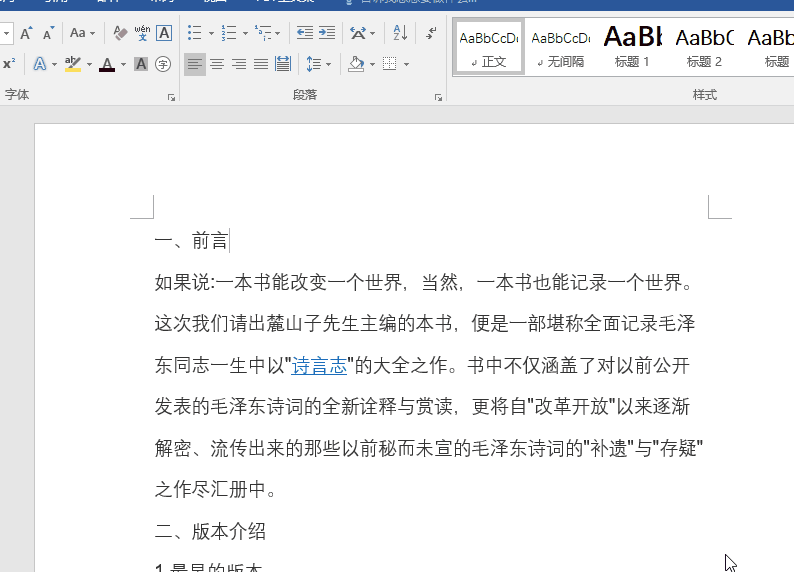Toggle Align Left paragraph alignment
Image resolution: width=794 pixels, height=572 pixels.
(194, 65)
